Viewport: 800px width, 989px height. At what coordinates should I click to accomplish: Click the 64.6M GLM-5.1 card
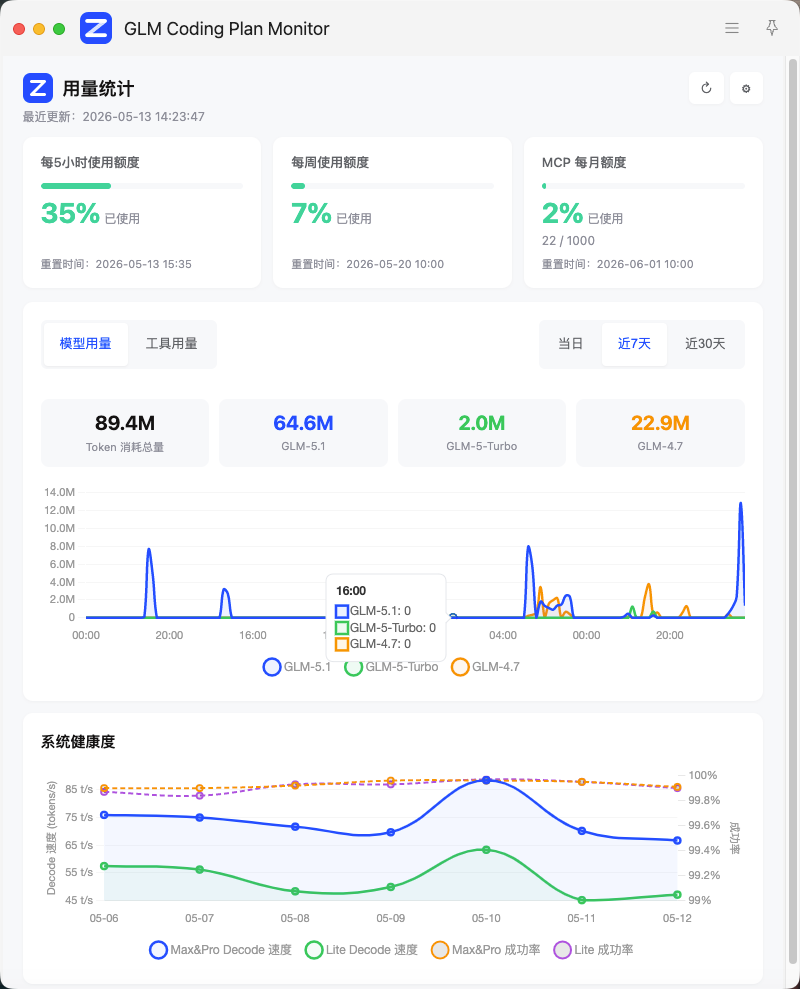(303, 433)
